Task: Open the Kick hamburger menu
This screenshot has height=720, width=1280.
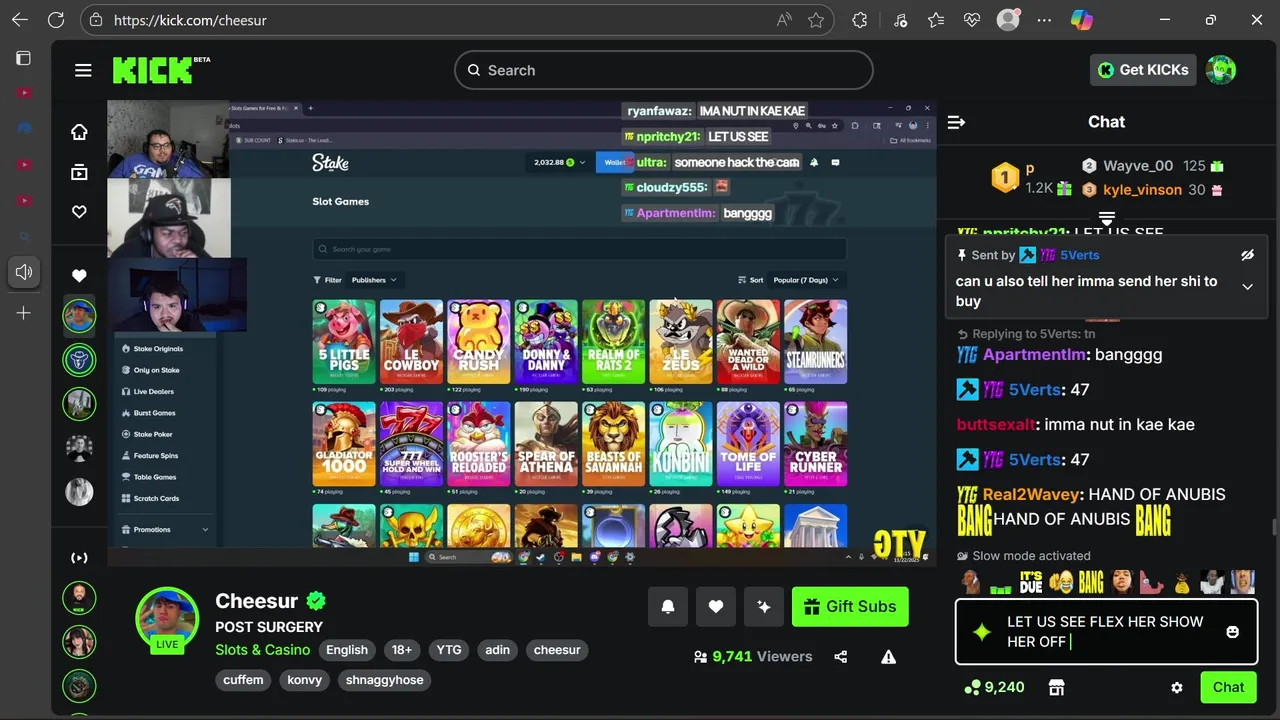Action: point(83,70)
